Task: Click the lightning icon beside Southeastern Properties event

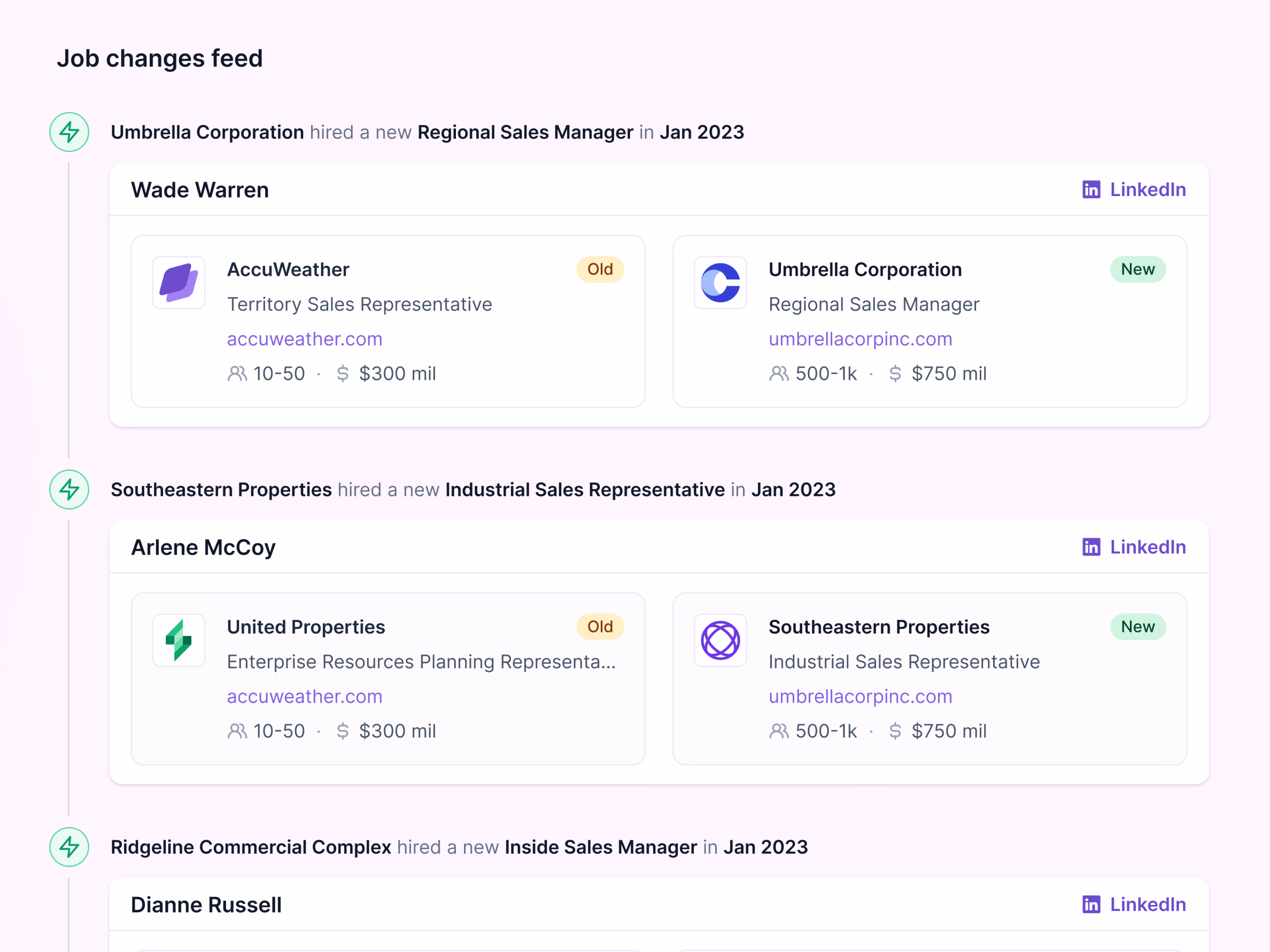Action: (69, 489)
